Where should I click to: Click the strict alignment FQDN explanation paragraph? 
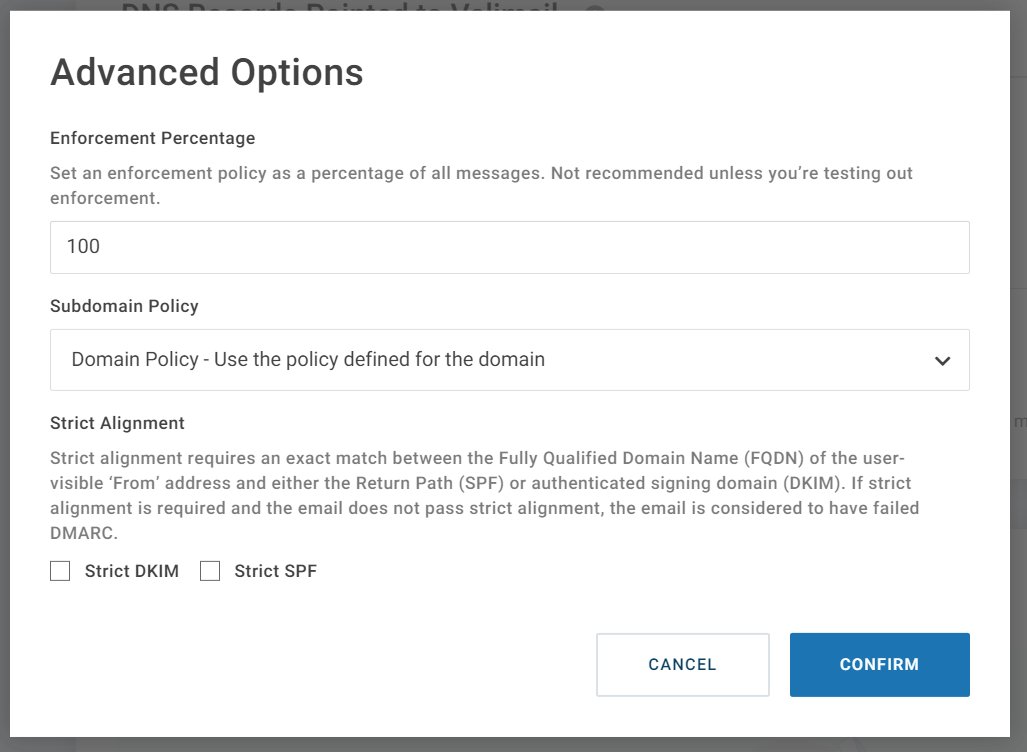pyautogui.click(x=485, y=495)
